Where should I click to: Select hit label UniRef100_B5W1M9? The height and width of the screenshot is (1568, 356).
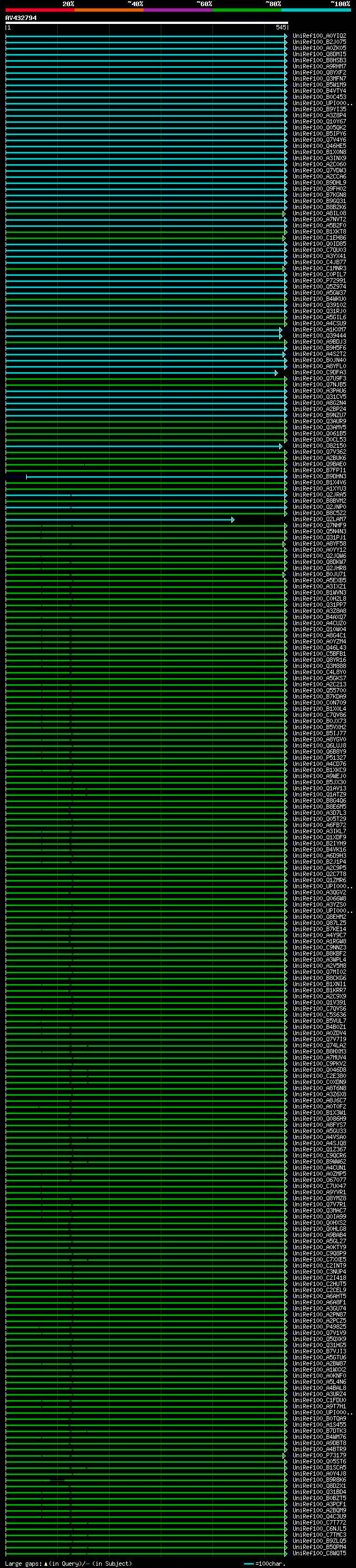[x=319, y=85]
